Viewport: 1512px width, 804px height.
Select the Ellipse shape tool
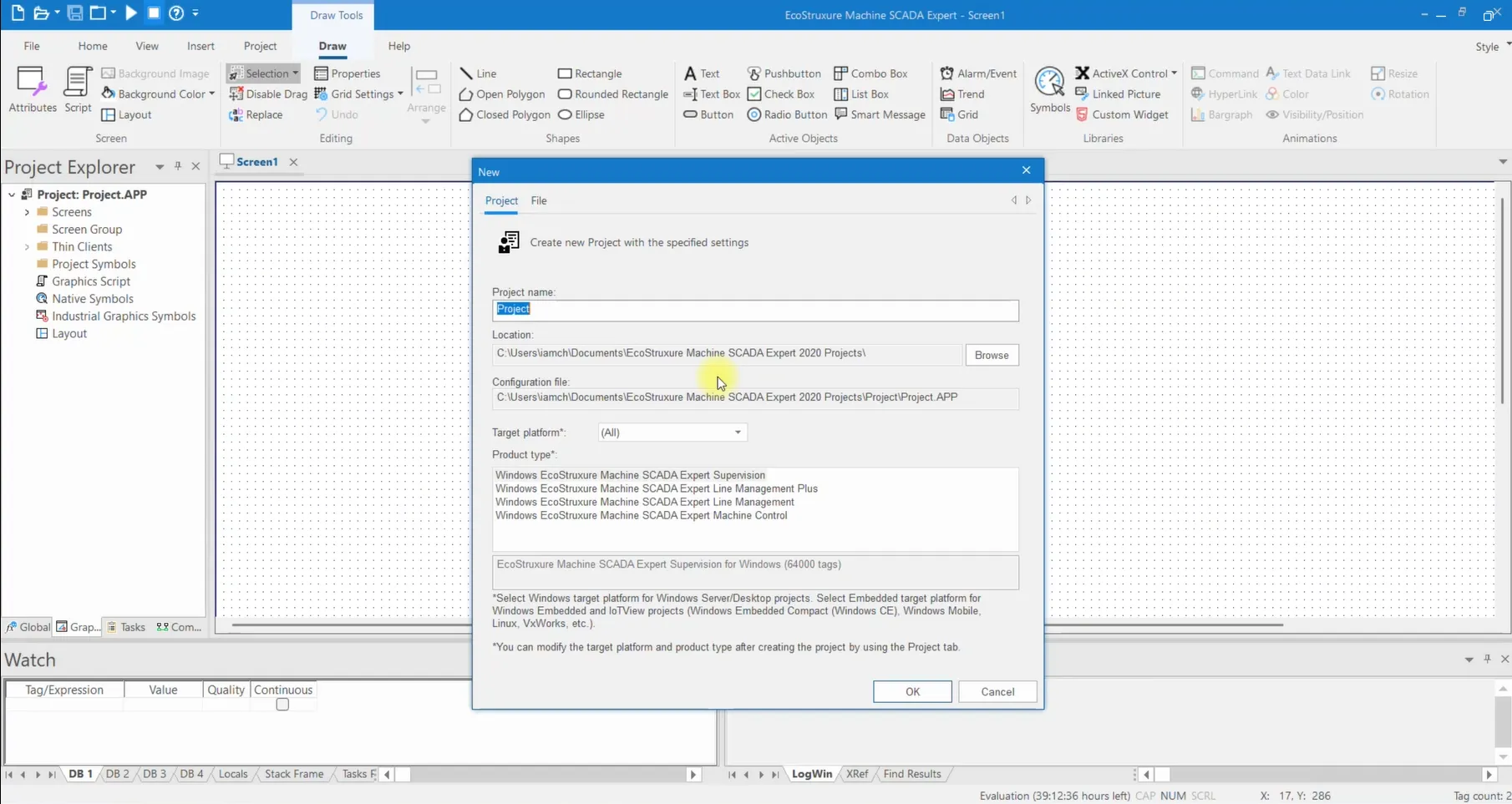(581, 114)
